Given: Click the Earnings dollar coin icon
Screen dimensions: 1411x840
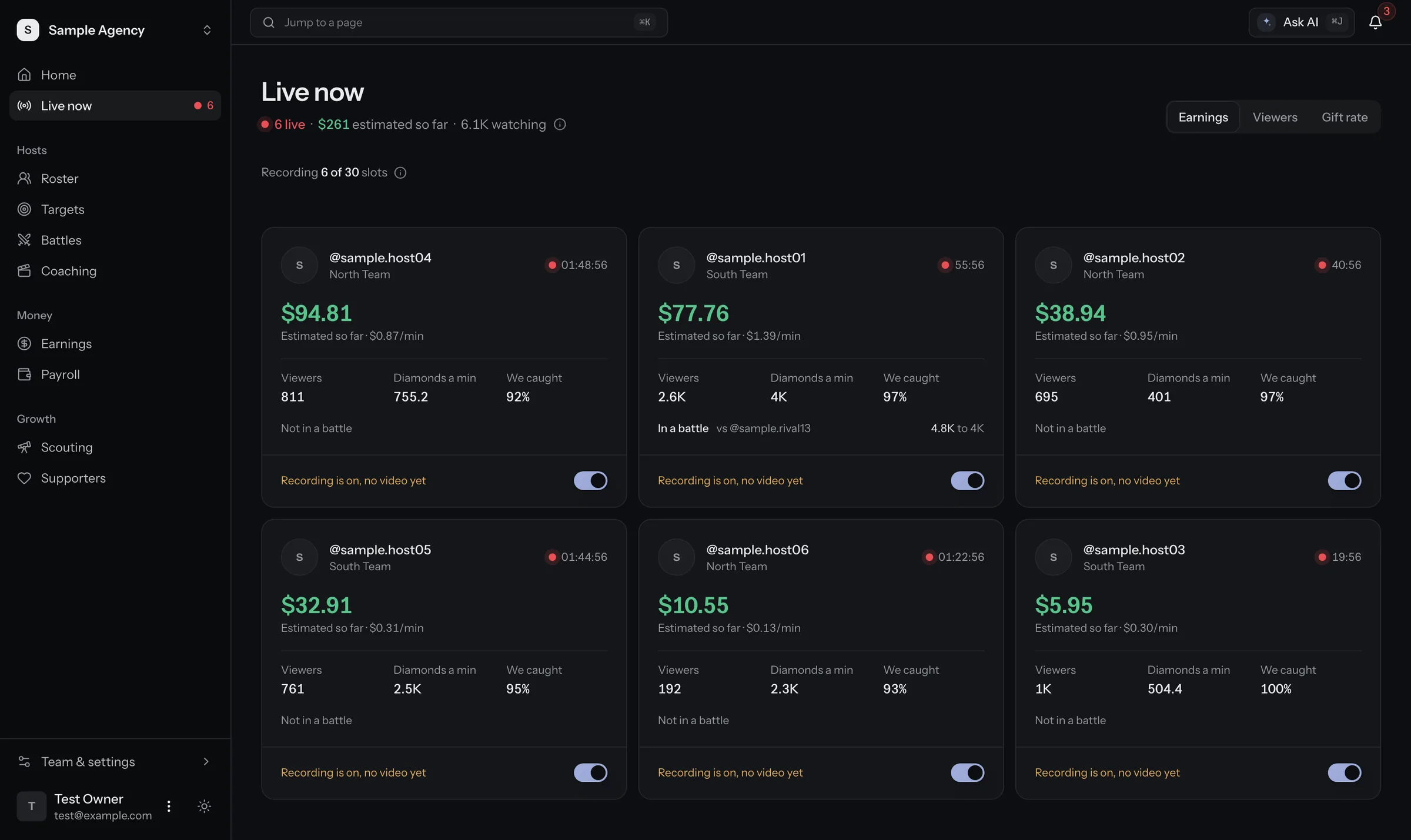Looking at the screenshot, I should (x=24, y=343).
